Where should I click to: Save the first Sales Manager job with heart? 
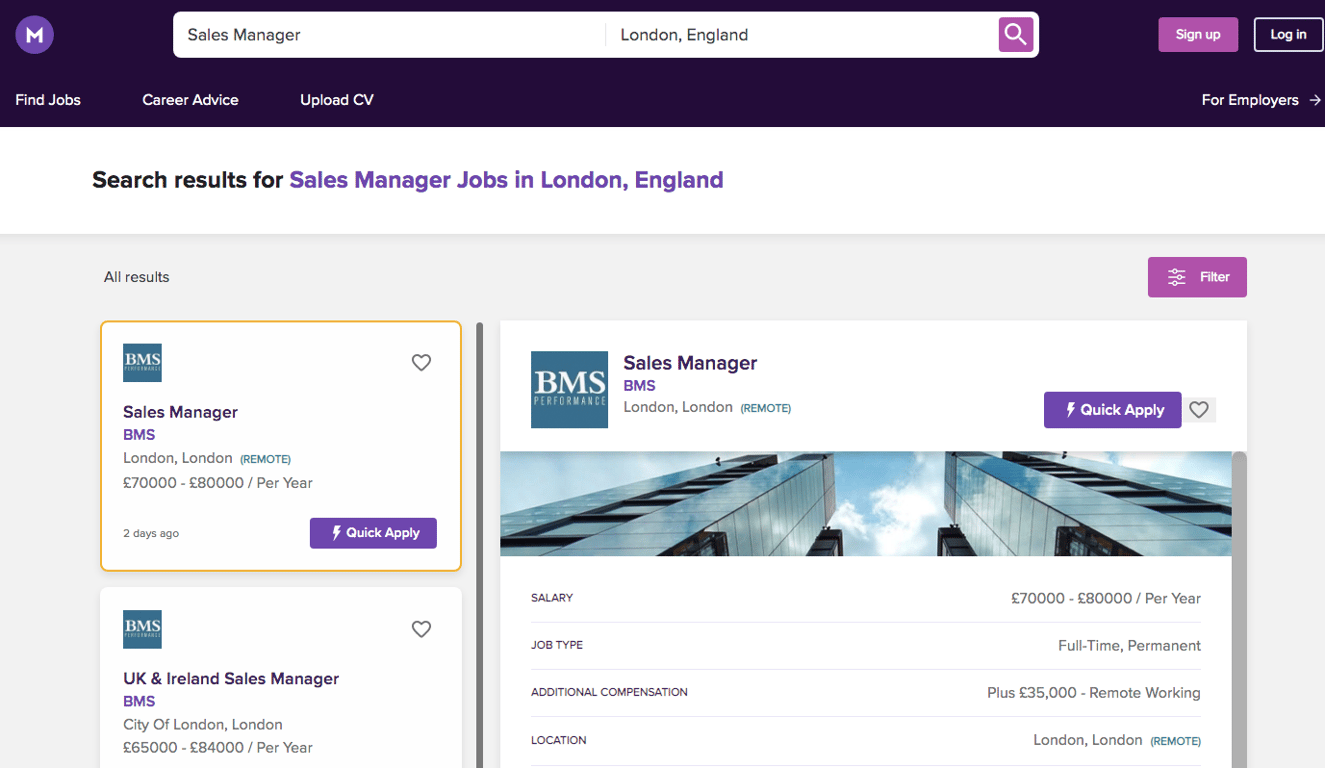point(421,363)
